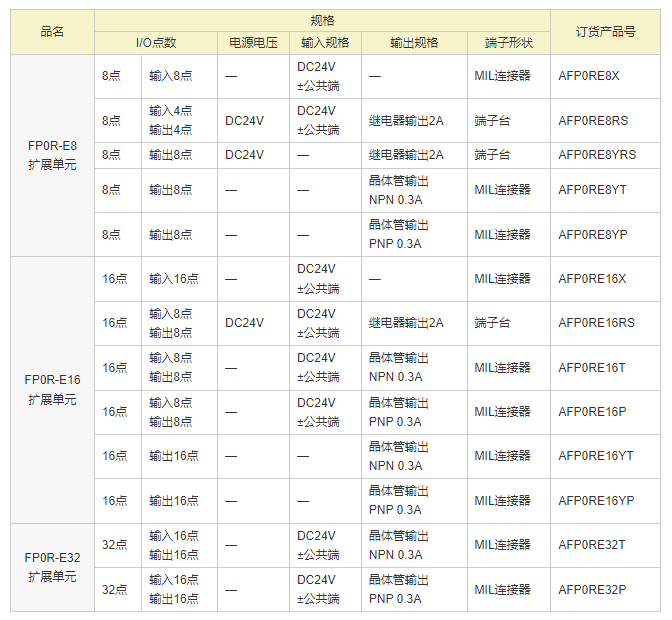Click 晶体管输出 PNP 0.3A in AFP0RE8YP row
The height and width of the screenshot is (620, 672).
[399, 235]
